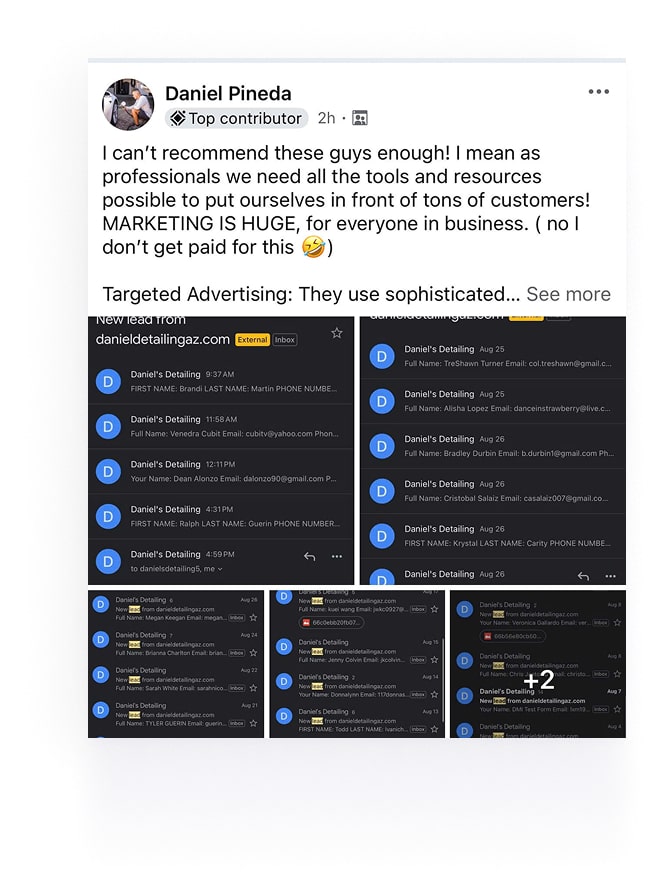This screenshot has width=666, height=889.
Task: Click reply arrow on 4:59 PM email
Action: [x=309, y=556]
